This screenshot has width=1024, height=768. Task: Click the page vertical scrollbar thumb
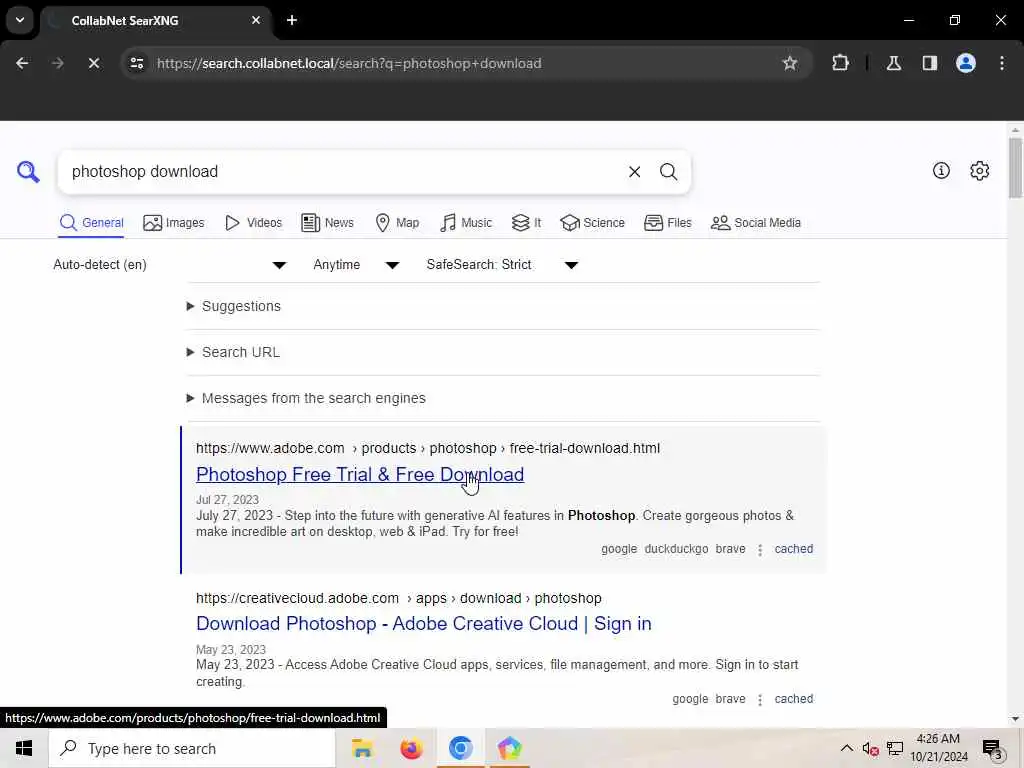1015,167
